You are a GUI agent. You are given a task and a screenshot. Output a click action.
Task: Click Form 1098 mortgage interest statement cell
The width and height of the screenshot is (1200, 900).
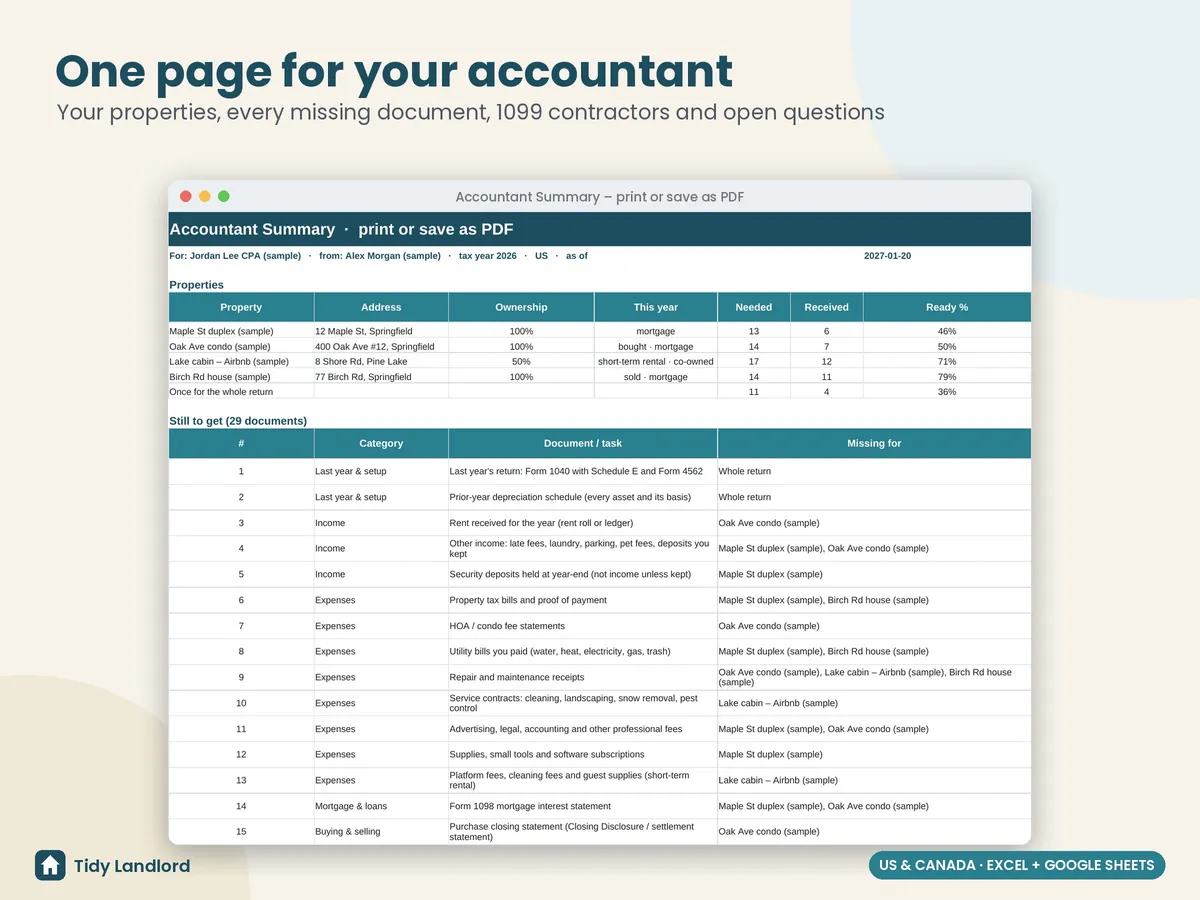tap(583, 806)
